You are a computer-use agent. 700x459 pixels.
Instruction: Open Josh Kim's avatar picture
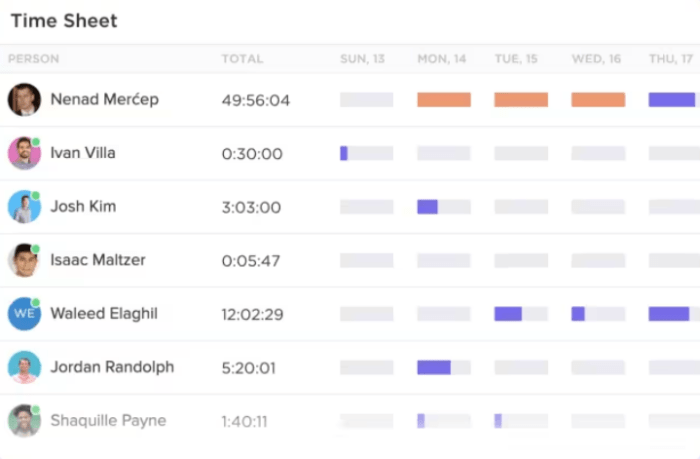click(x=24, y=207)
